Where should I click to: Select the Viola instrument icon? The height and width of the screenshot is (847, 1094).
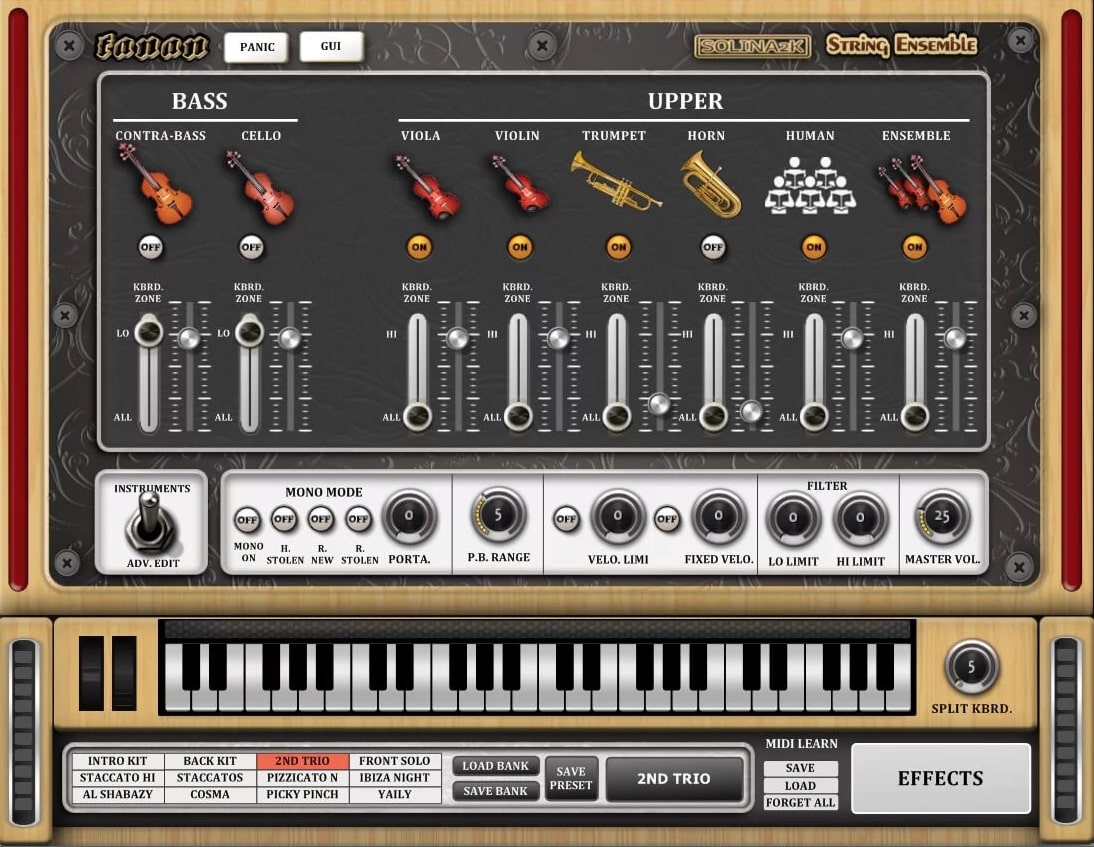427,185
